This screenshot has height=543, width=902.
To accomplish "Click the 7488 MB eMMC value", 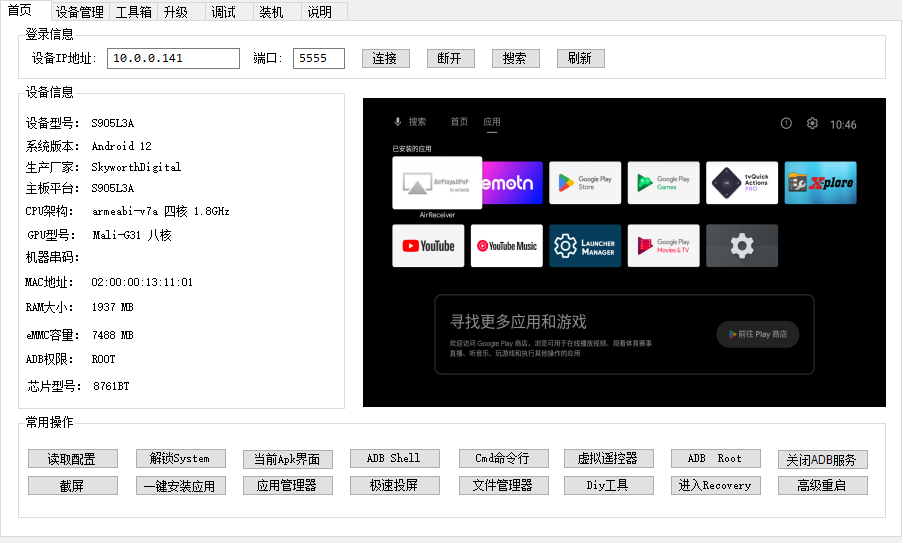I will coord(112,335).
